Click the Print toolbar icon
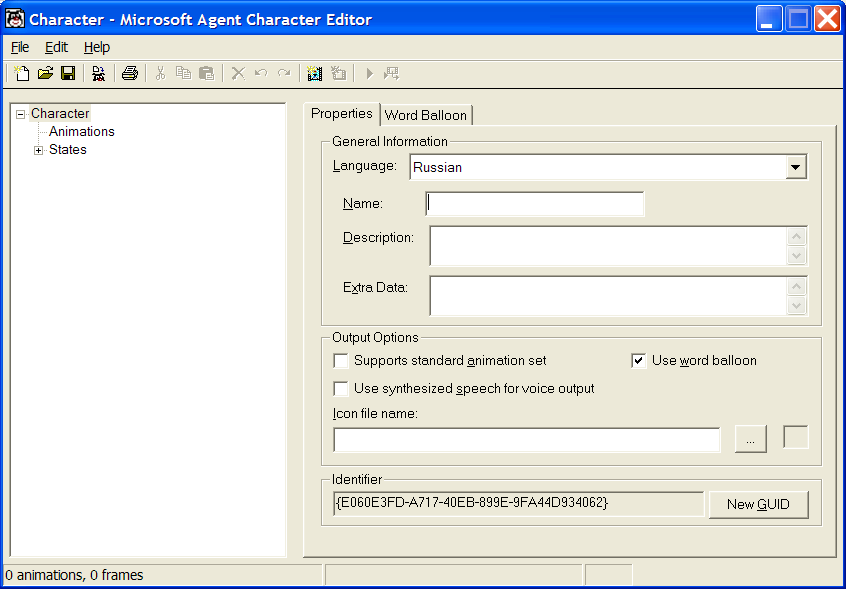This screenshot has width=846, height=589. [x=130, y=73]
